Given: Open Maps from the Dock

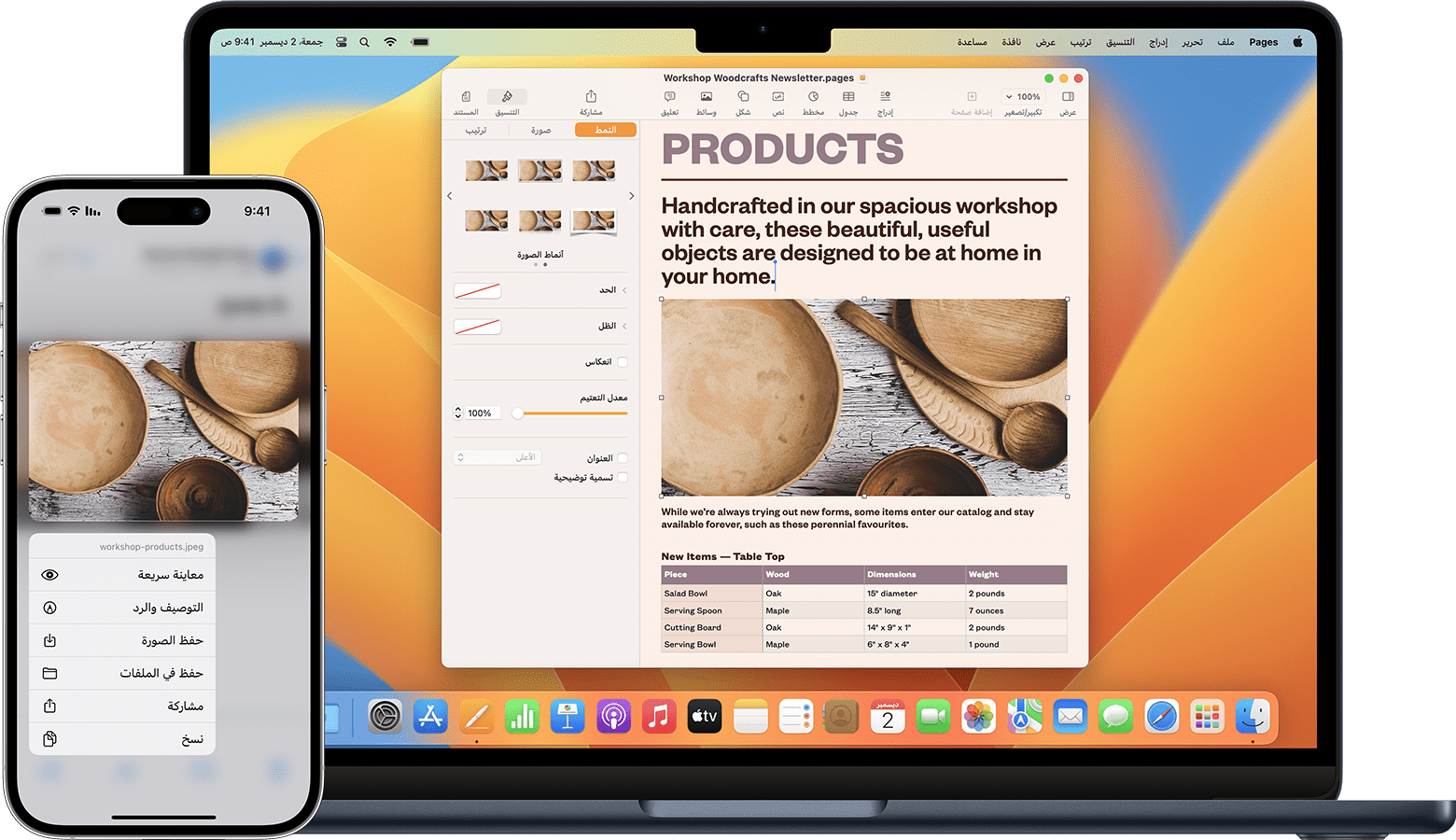Looking at the screenshot, I should coord(1025,717).
